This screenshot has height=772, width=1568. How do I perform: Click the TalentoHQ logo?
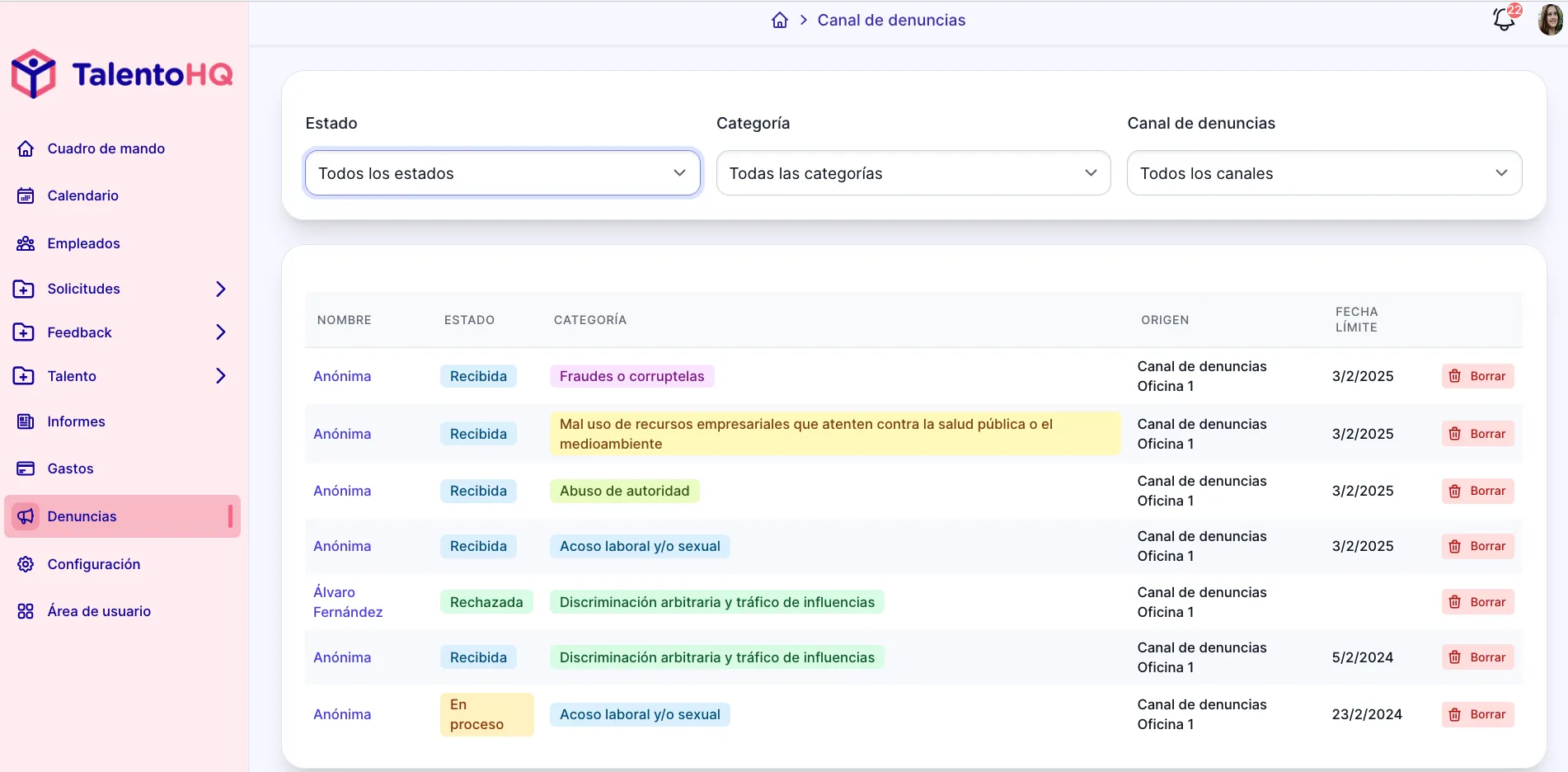[122, 74]
